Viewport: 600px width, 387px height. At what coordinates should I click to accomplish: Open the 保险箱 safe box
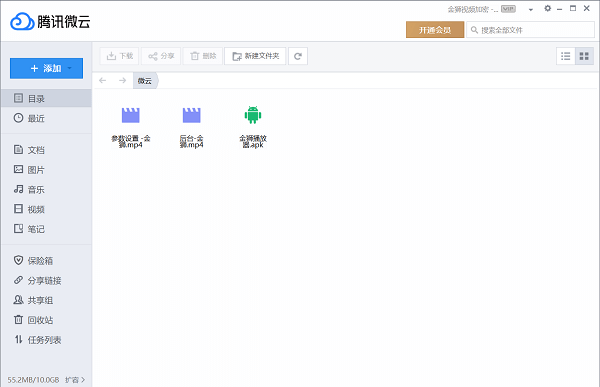pyautogui.click(x=46, y=261)
